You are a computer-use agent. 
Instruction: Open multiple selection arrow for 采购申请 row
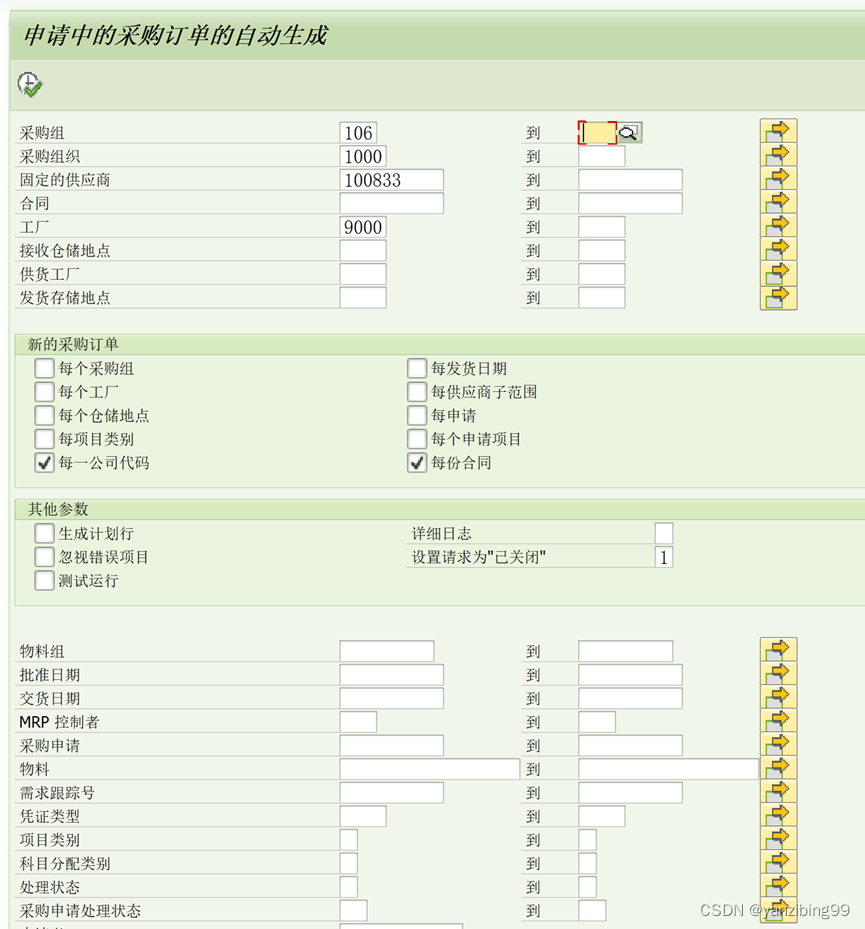pyautogui.click(x=778, y=744)
